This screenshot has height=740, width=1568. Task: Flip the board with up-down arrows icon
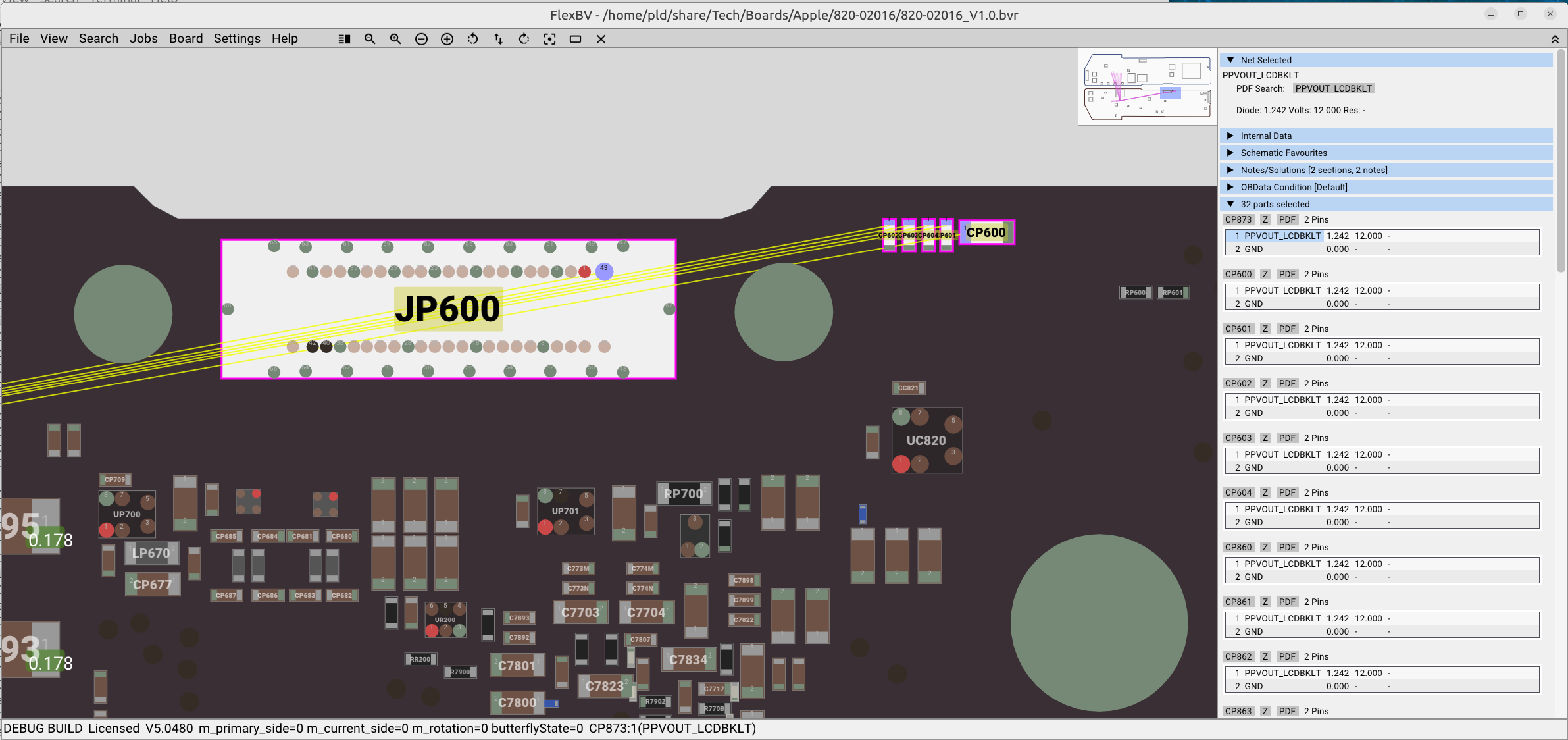(498, 40)
